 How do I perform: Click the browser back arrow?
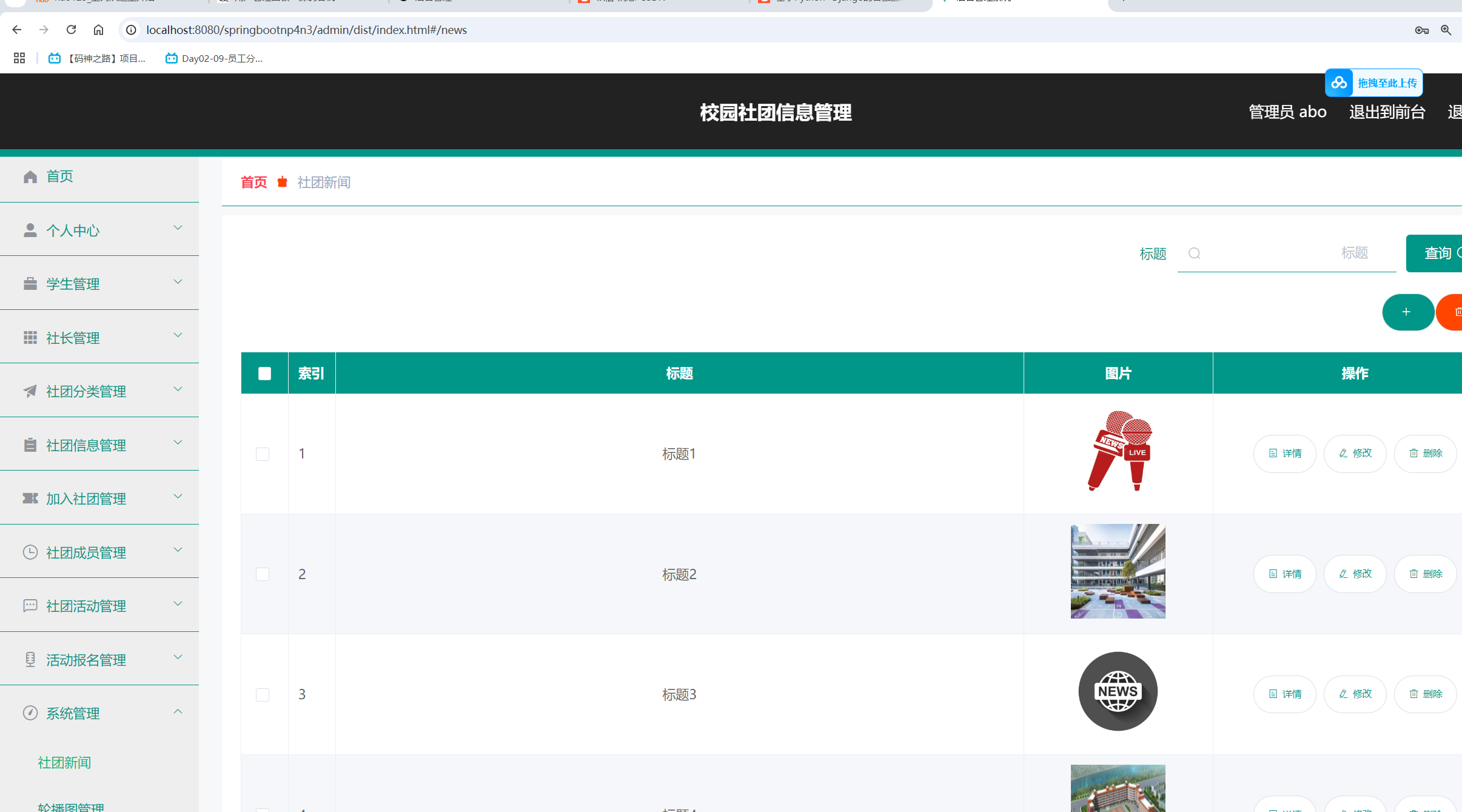(17, 30)
